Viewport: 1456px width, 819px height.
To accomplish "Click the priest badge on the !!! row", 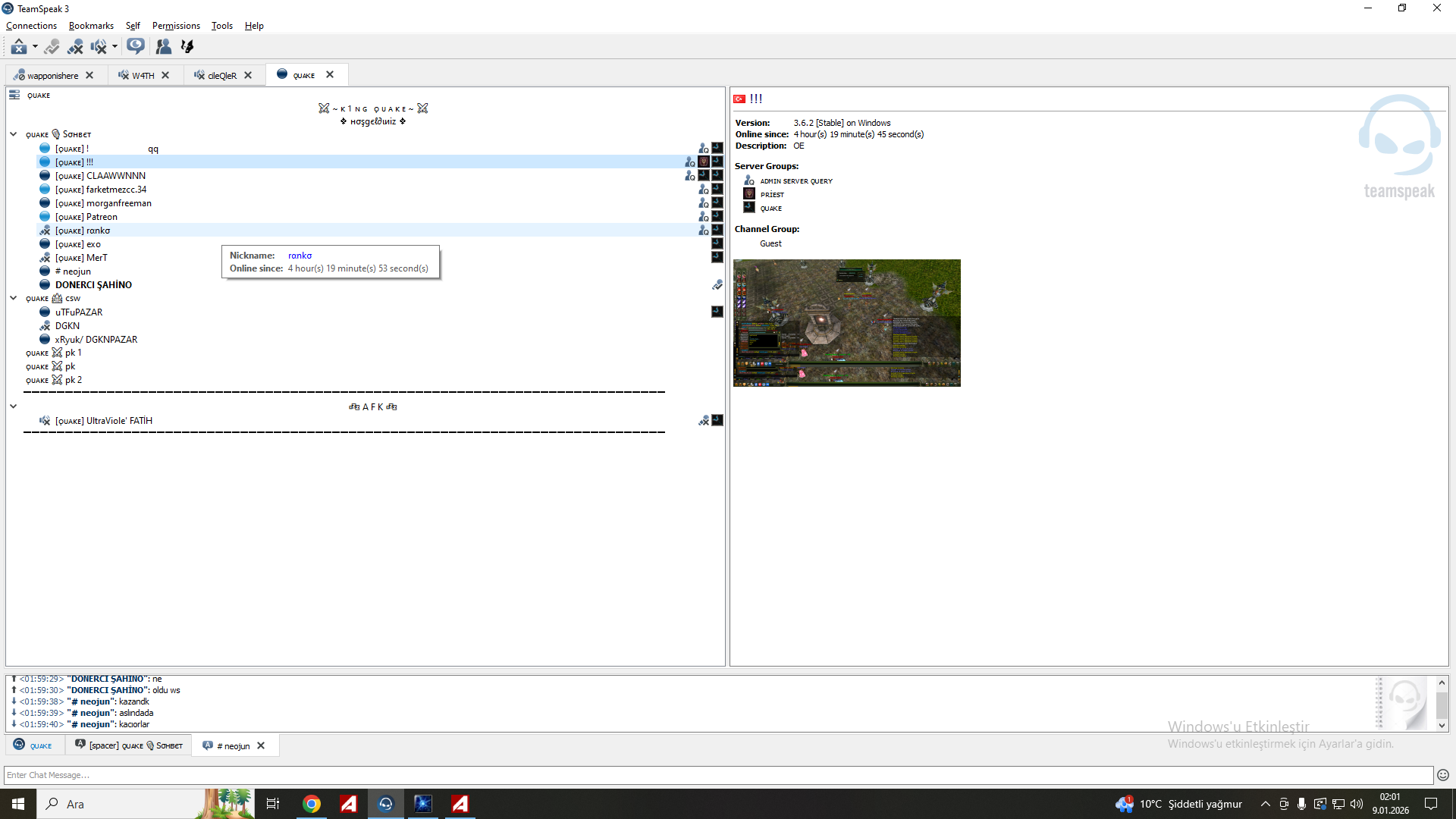I will pos(704,162).
